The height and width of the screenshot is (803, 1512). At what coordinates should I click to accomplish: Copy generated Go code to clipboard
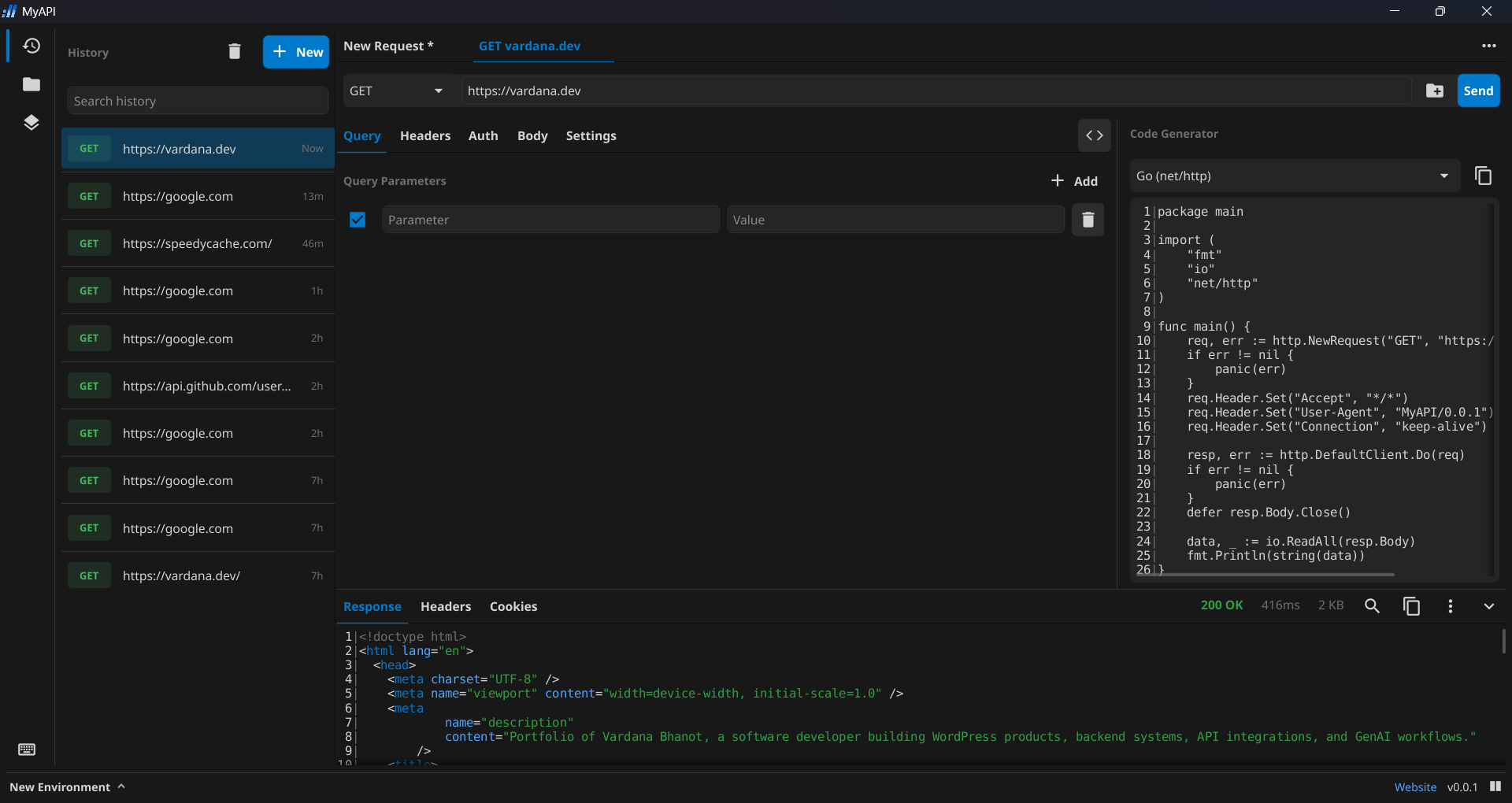(1483, 176)
